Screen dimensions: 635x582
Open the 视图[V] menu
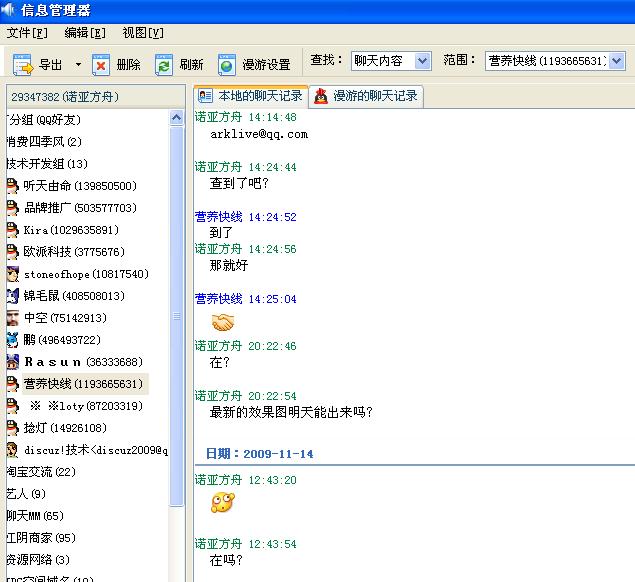click(x=143, y=33)
